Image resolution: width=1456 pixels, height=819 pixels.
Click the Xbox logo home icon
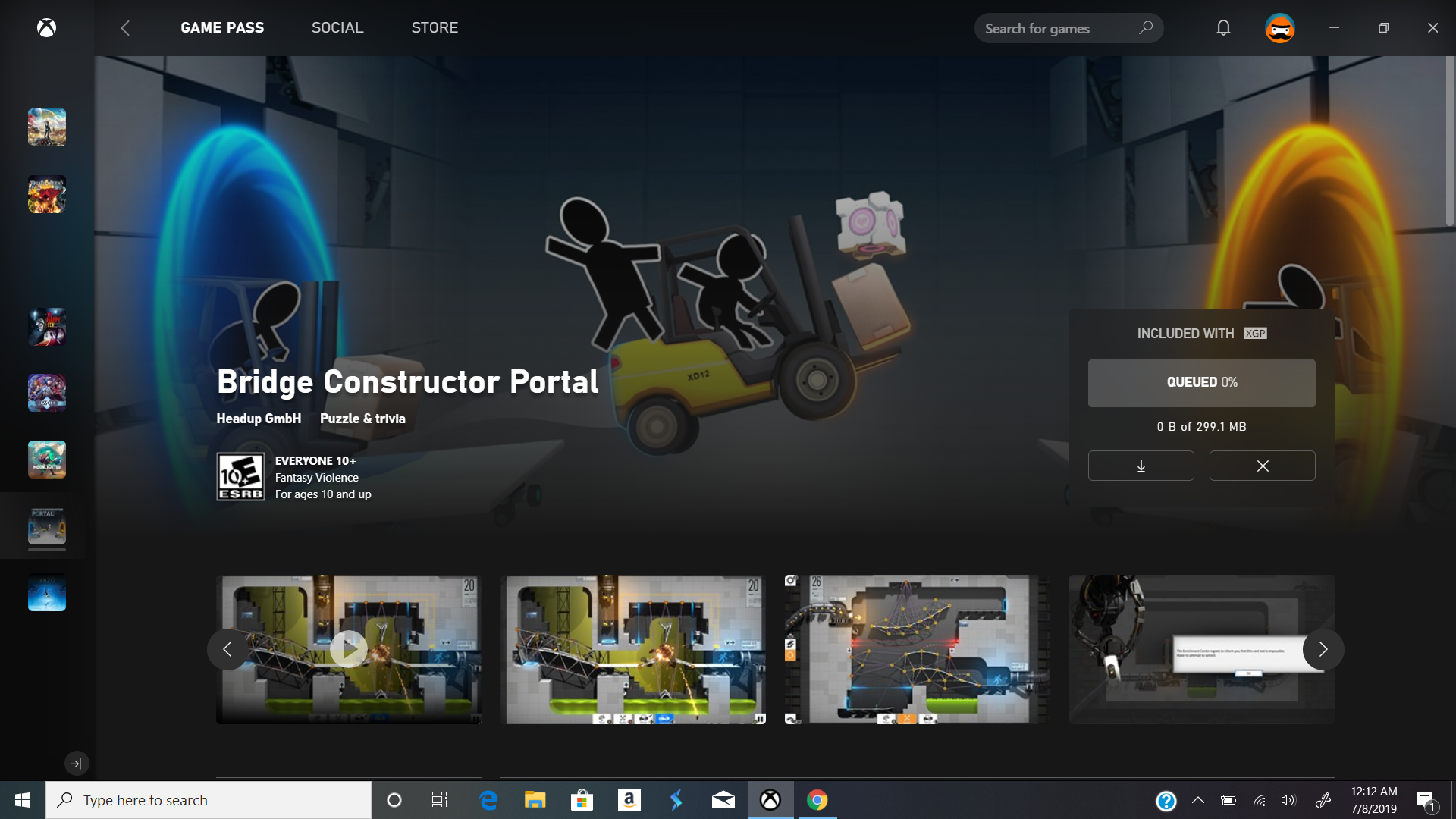[47, 28]
